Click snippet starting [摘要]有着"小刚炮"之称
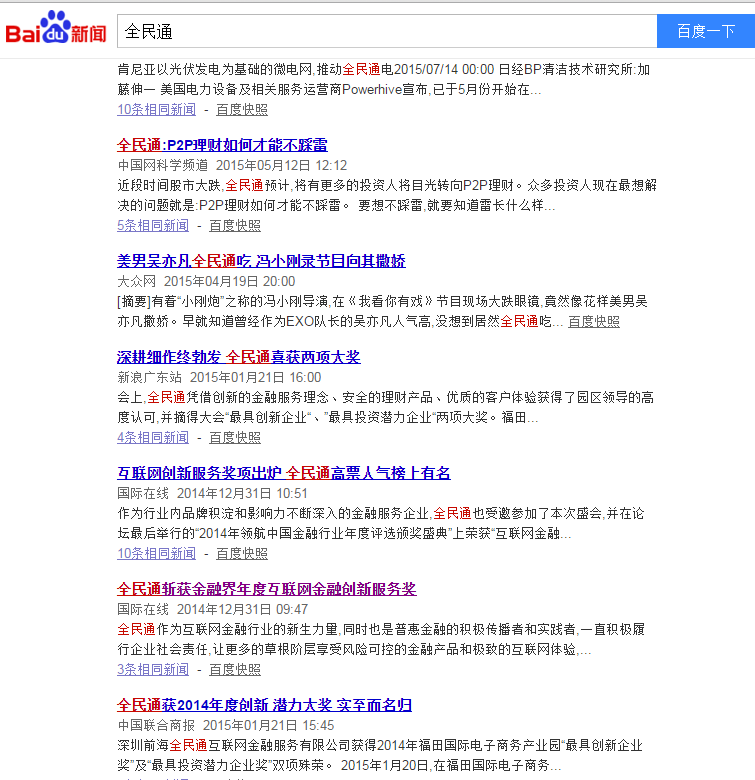This screenshot has width=755, height=780. click(382, 311)
